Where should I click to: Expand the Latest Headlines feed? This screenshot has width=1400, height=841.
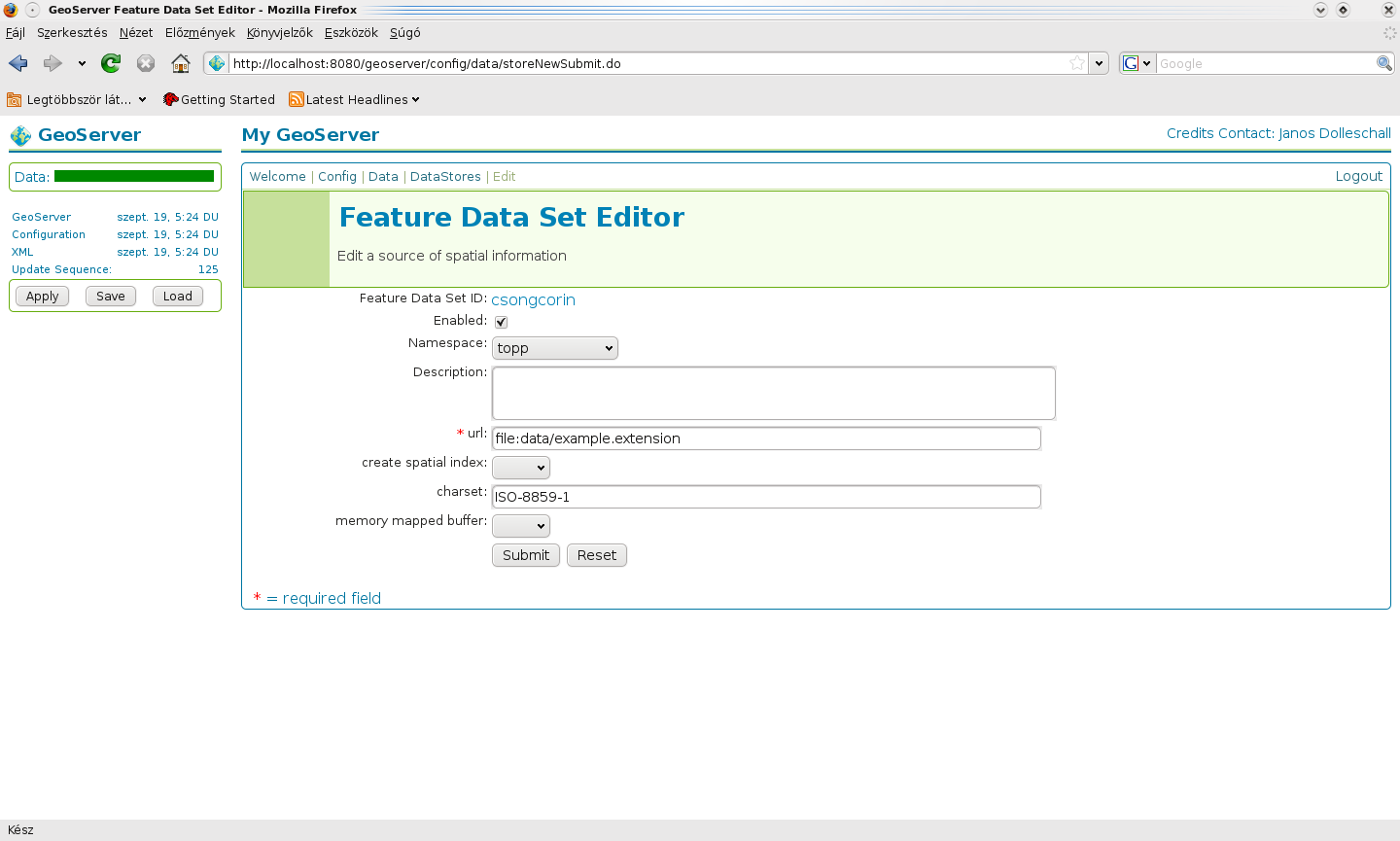pyautogui.click(x=355, y=99)
